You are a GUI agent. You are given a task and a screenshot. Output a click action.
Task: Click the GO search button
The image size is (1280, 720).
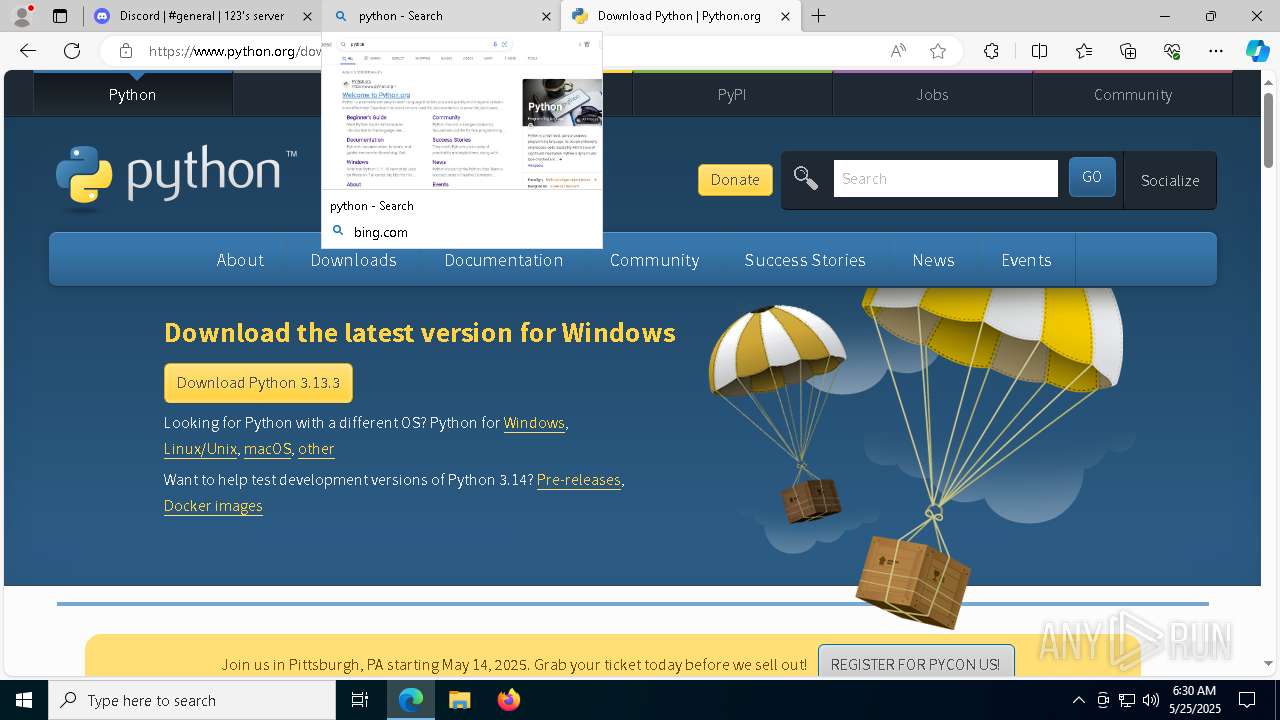[1092, 177]
